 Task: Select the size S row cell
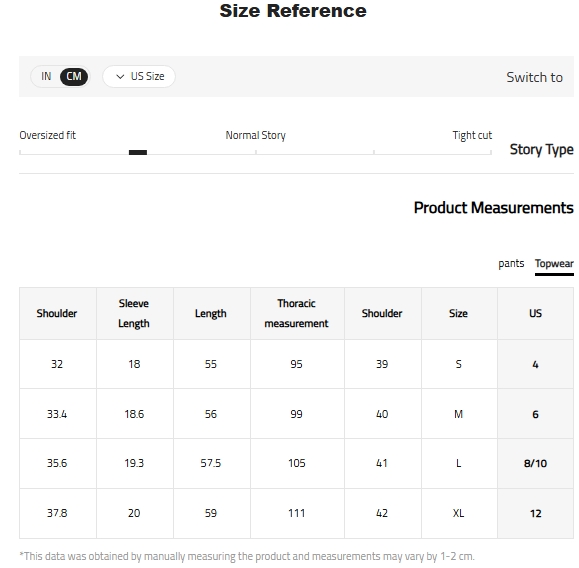tap(459, 364)
